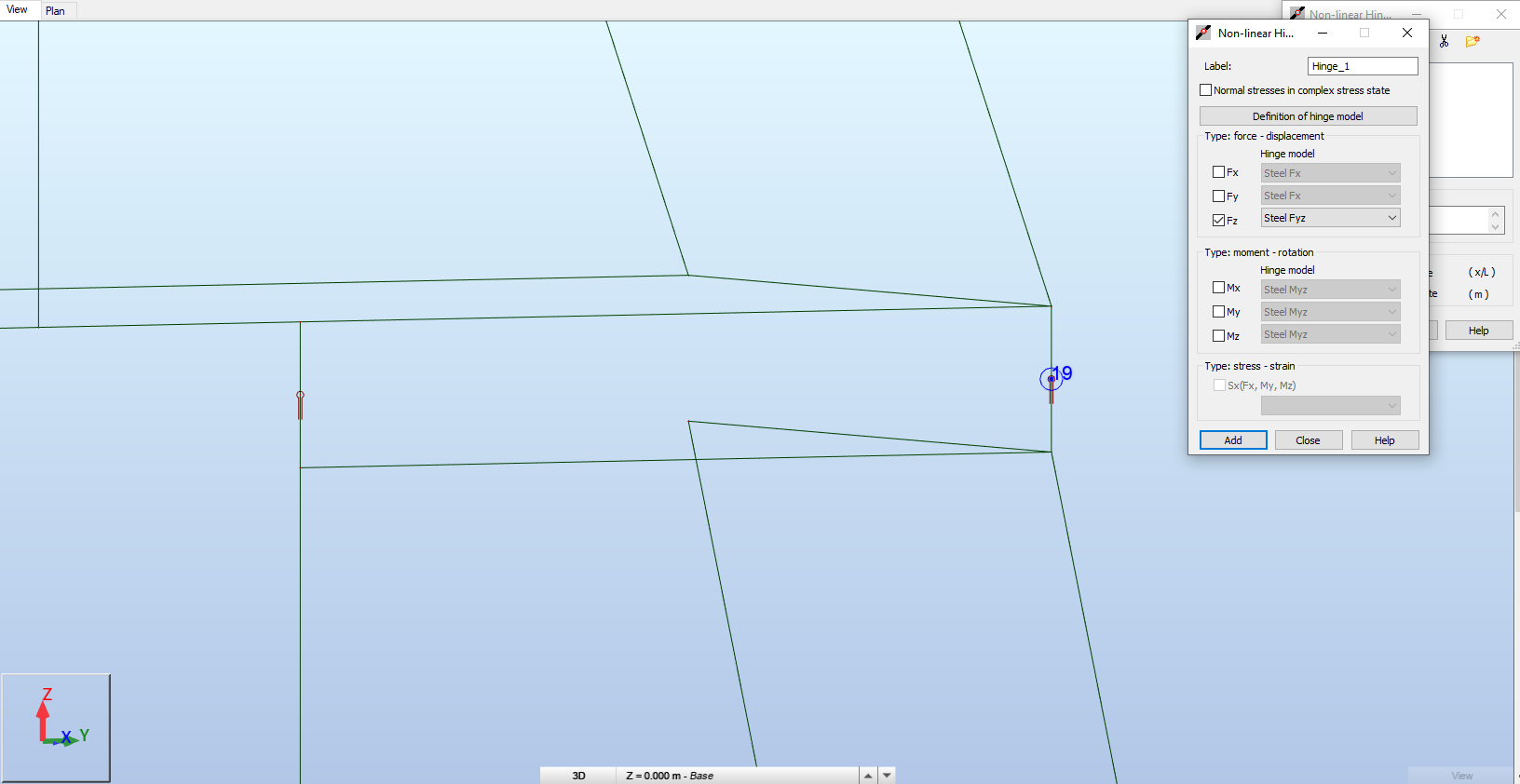Switch to the Plan tab
Image resolution: width=1520 pixels, height=784 pixels.
[56, 11]
